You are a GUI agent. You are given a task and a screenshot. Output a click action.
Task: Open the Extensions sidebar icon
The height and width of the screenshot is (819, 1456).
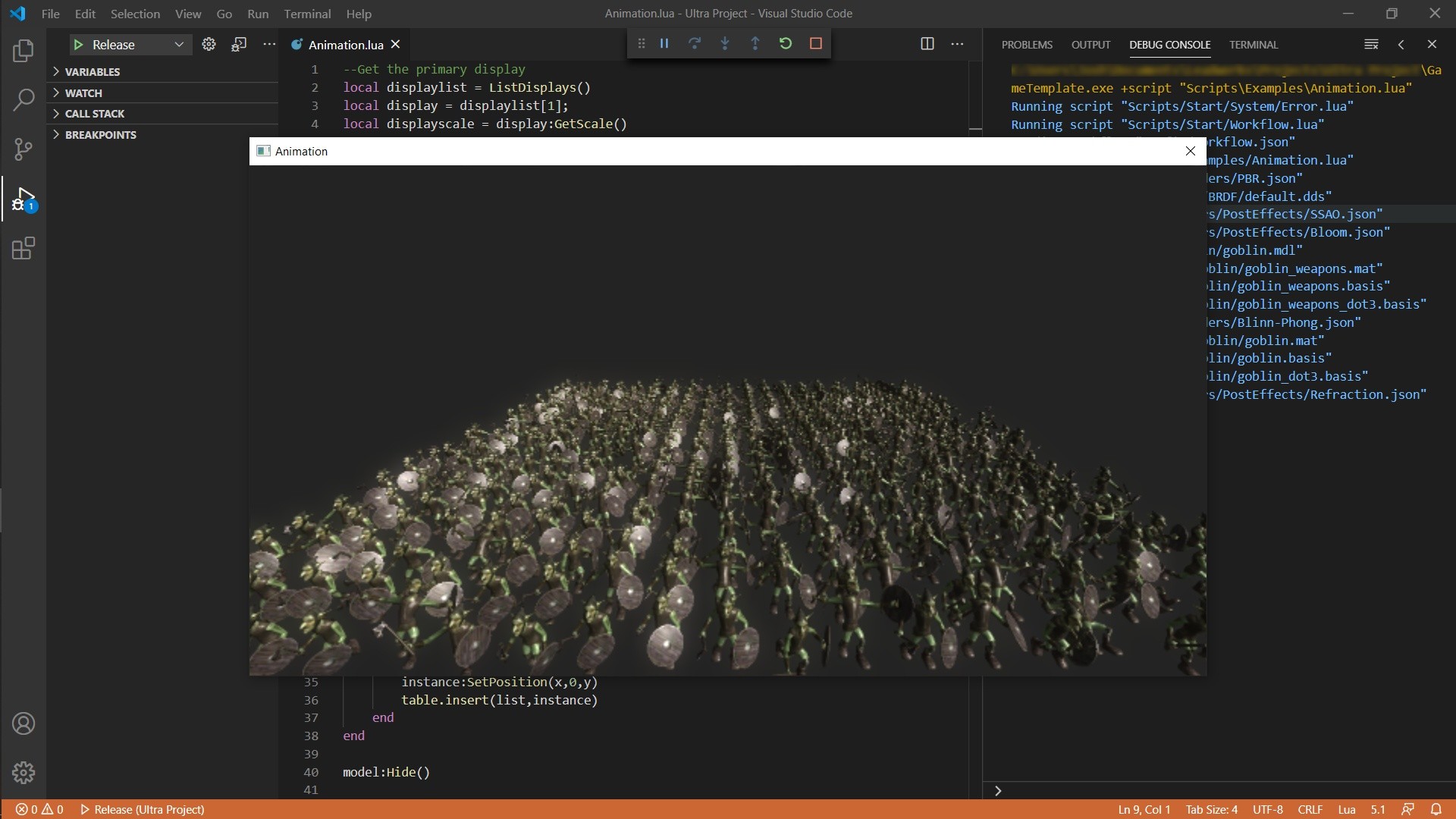pyautogui.click(x=23, y=248)
